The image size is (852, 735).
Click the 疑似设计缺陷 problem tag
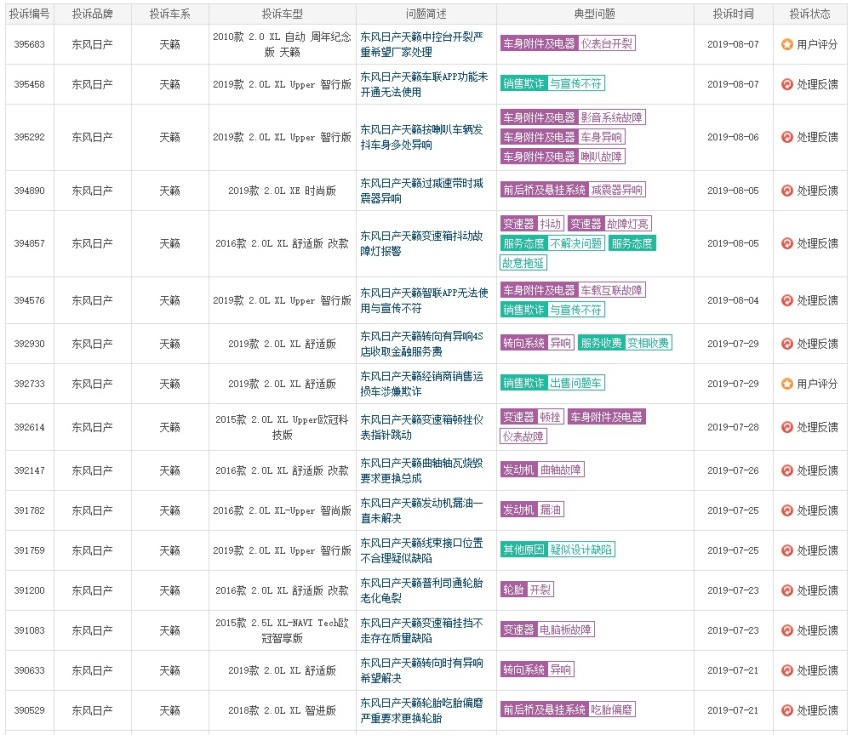(581, 550)
